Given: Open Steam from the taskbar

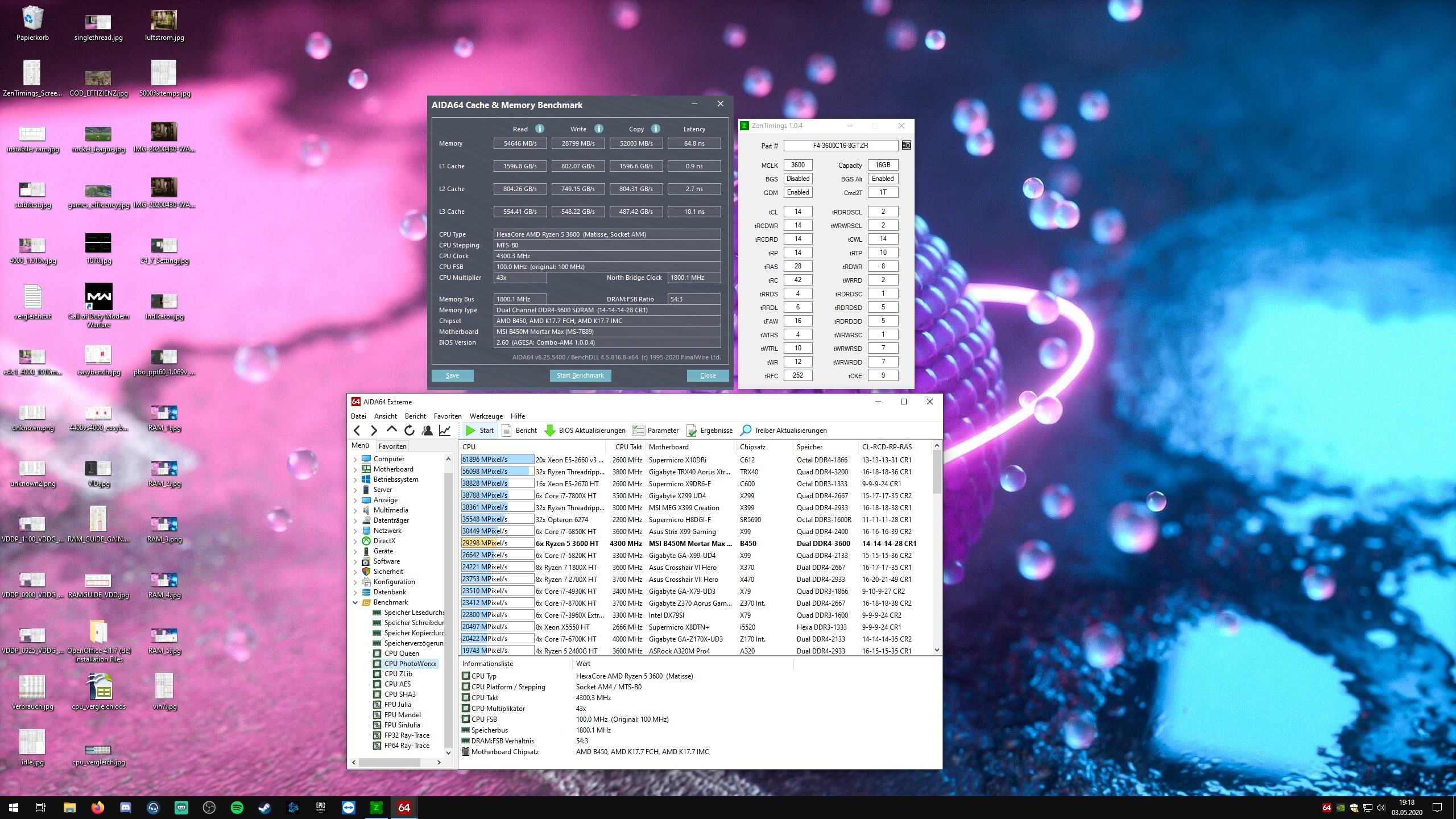Looking at the screenshot, I should 265,808.
